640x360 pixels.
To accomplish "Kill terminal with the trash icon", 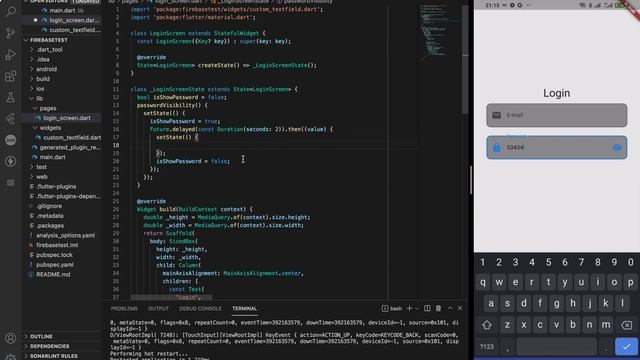I will (x=438, y=308).
